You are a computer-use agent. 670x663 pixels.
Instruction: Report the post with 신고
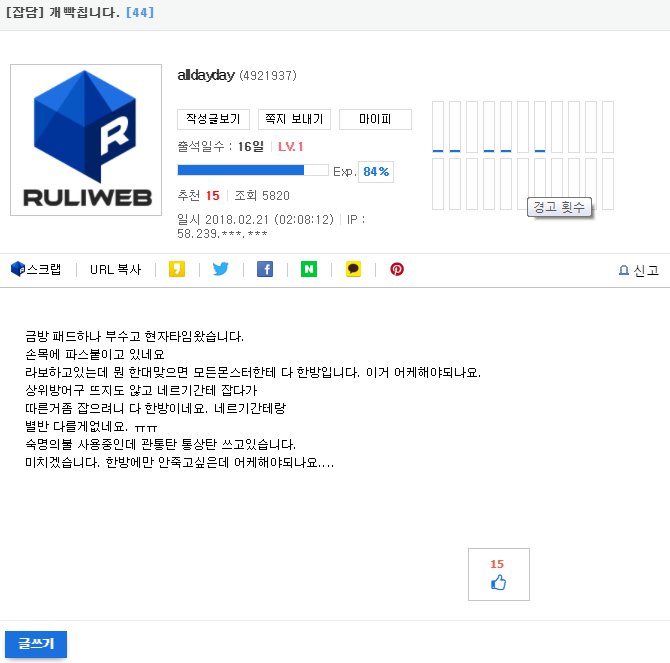(x=638, y=270)
